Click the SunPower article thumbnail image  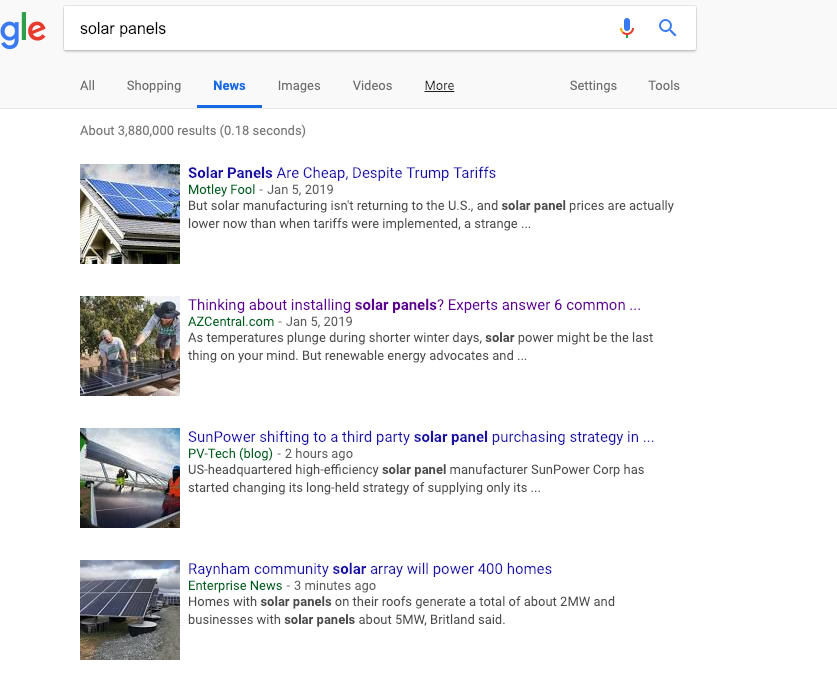coord(130,478)
